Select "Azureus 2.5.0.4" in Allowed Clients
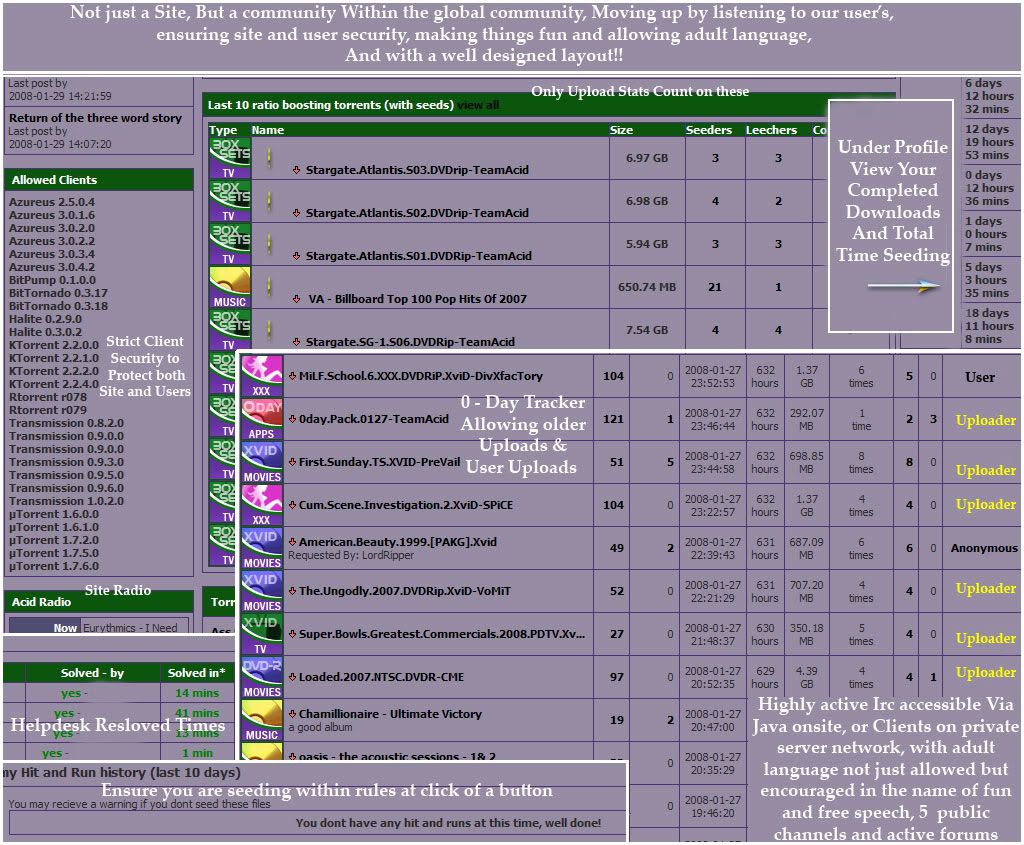This screenshot has width=1024, height=845. 52,202
